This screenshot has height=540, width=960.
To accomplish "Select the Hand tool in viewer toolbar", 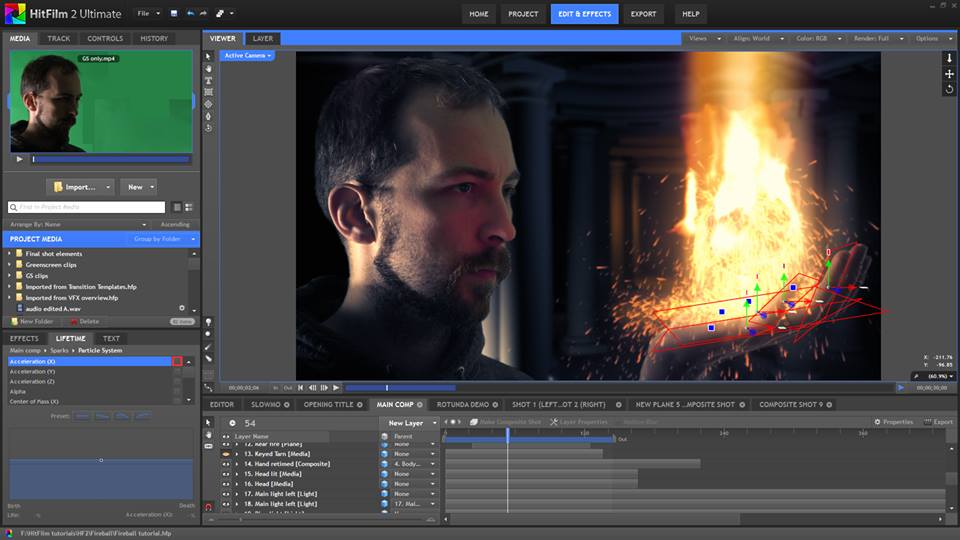I will click(x=208, y=69).
